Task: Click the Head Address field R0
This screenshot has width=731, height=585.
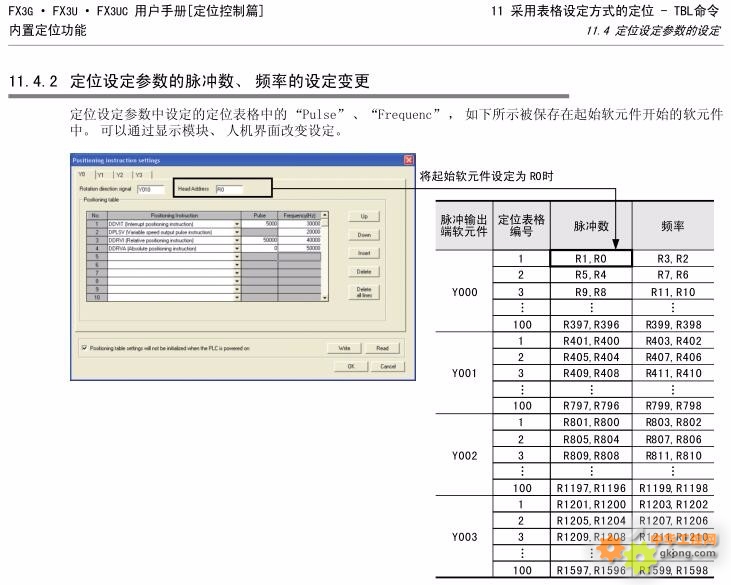Action: click(x=229, y=189)
